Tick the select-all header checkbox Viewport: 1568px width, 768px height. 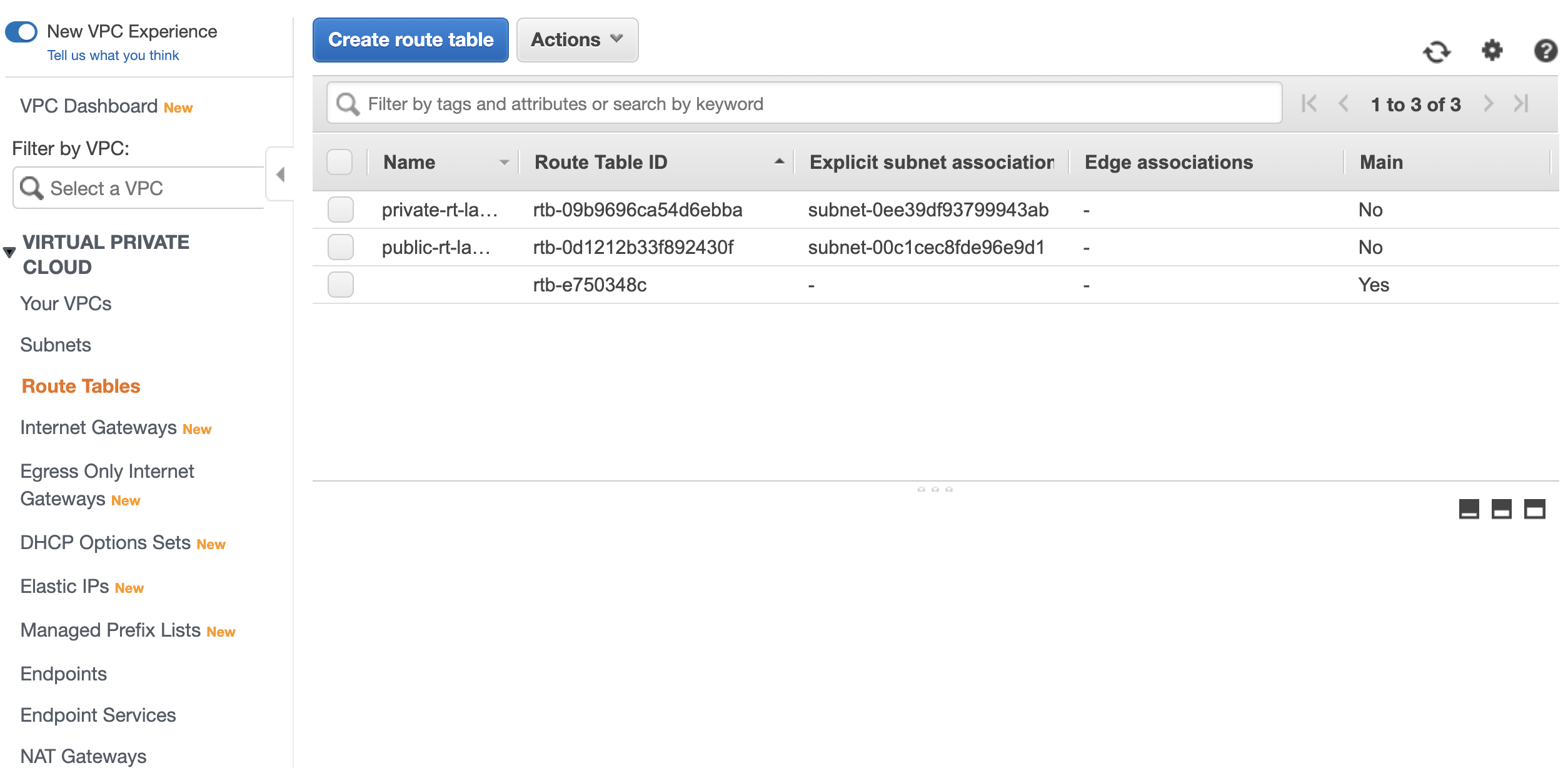(339, 162)
